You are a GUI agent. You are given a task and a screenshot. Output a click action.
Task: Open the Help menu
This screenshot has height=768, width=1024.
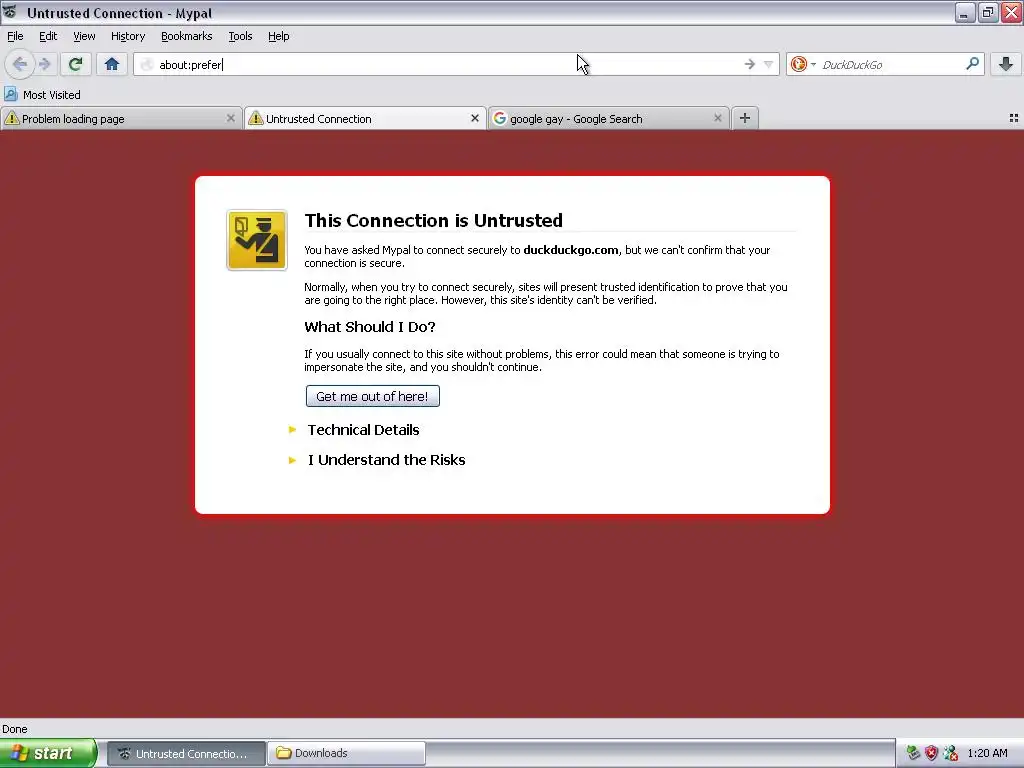(x=278, y=36)
